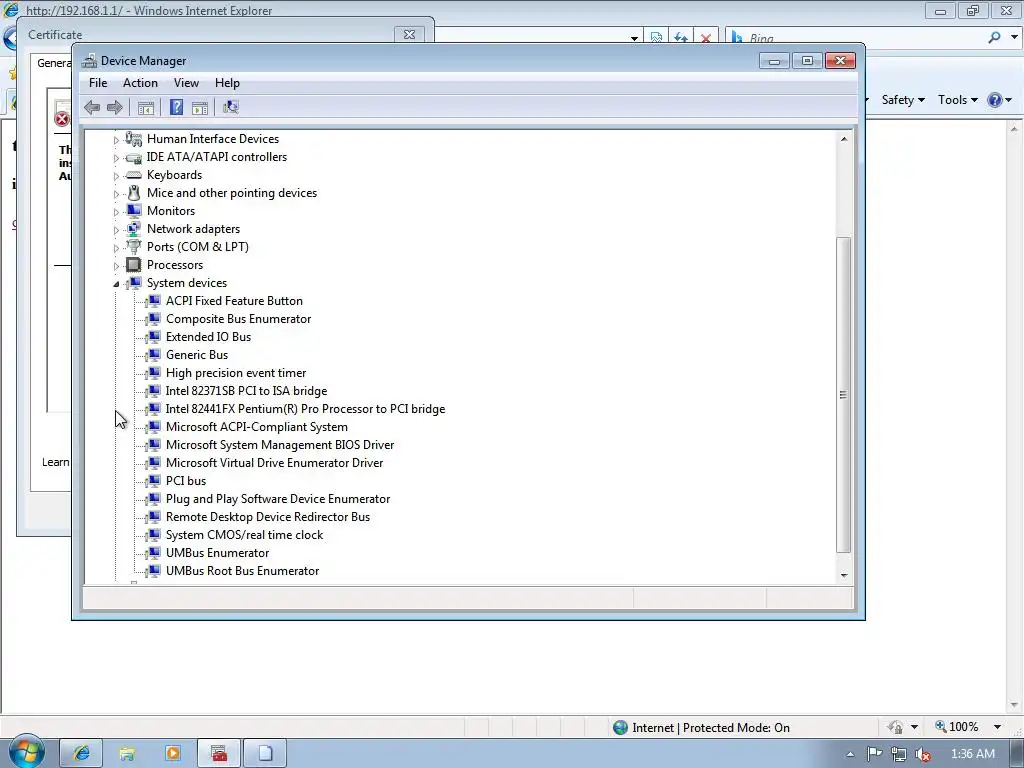1024x768 pixels.
Task: Click the red toolbox taskbar icon
Action: tap(219, 753)
